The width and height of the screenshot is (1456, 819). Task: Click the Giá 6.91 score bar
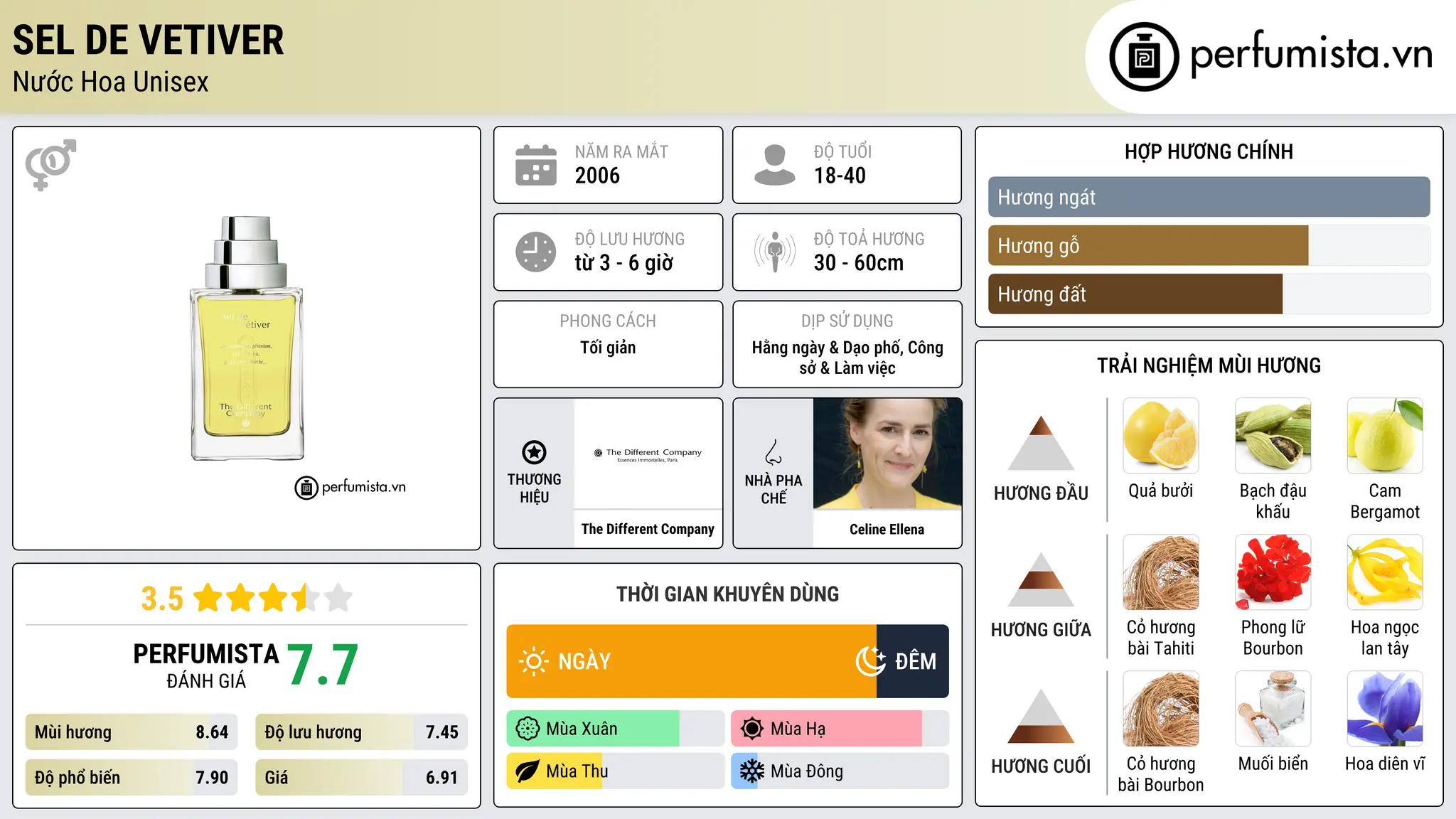361,777
